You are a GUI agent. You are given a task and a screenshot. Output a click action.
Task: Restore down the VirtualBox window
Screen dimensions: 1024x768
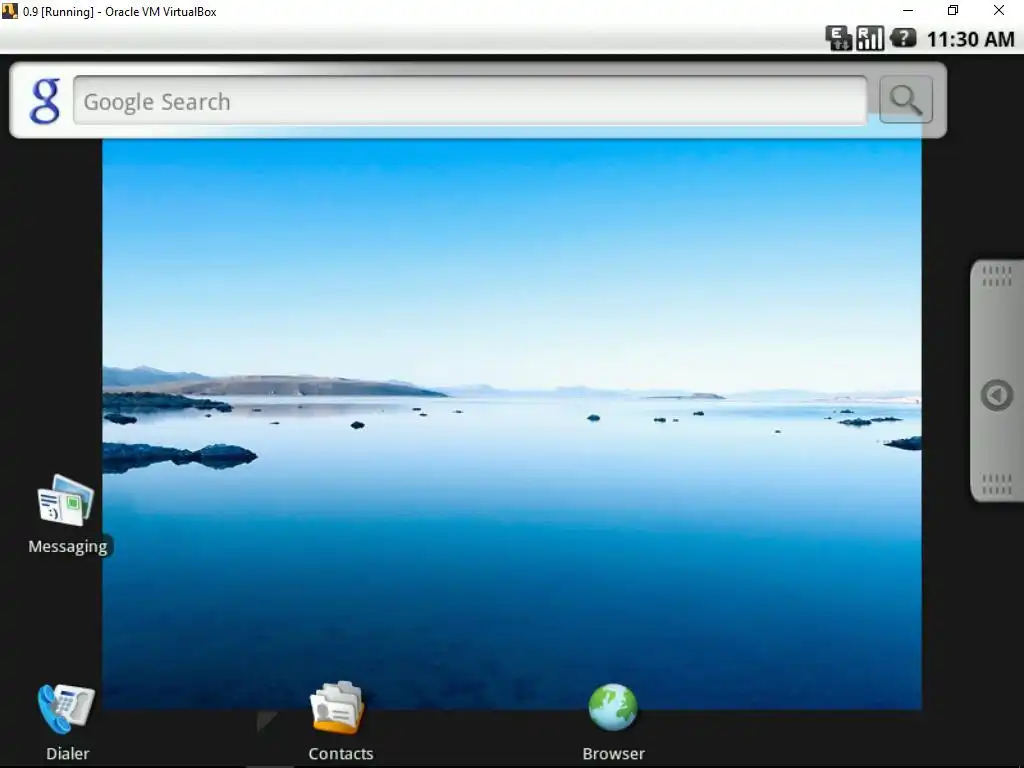tap(953, 10)
